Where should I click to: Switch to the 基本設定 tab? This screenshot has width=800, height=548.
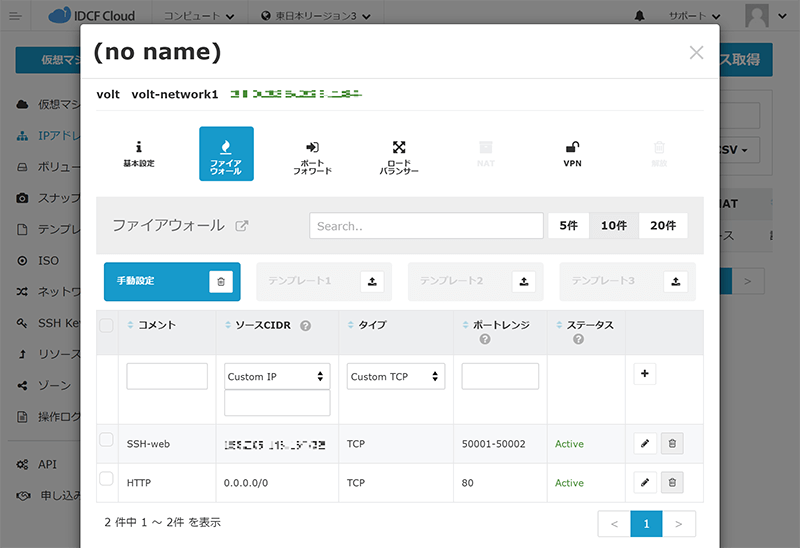point(139,153)
